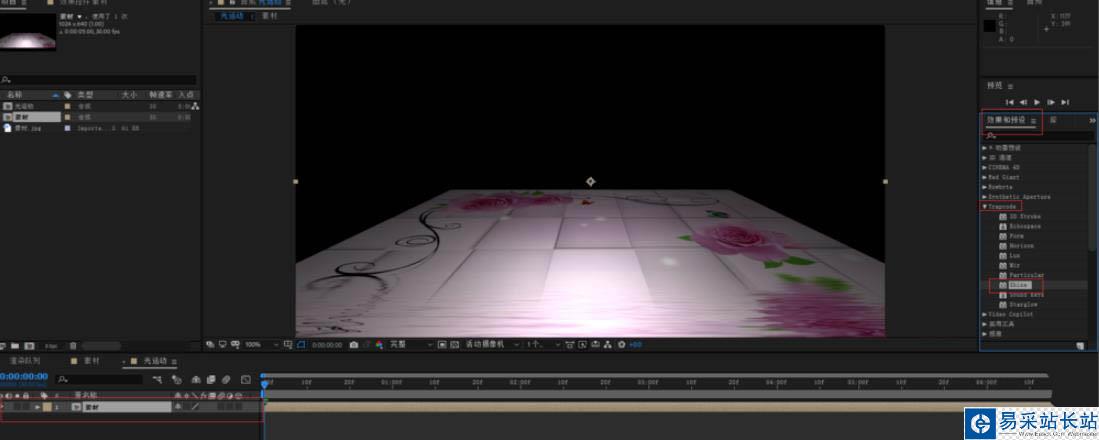Click the timeline layer search field
Viewport: 1099px width, 440px height.
(x=99, y=379)
